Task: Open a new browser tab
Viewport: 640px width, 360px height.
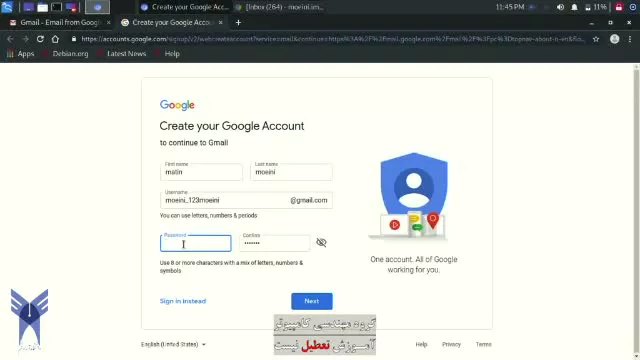Action: (x=238, y=22)
